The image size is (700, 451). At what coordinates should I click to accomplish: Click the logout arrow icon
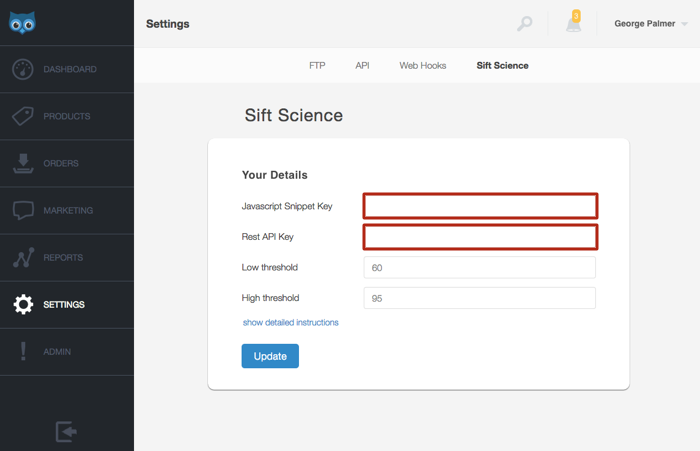[x=66, y=431]
